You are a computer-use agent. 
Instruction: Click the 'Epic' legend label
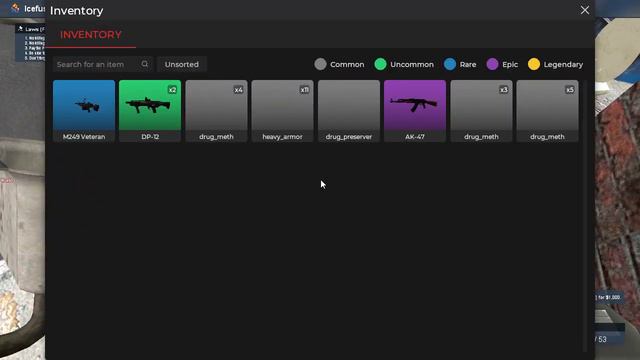click(510, 64)
